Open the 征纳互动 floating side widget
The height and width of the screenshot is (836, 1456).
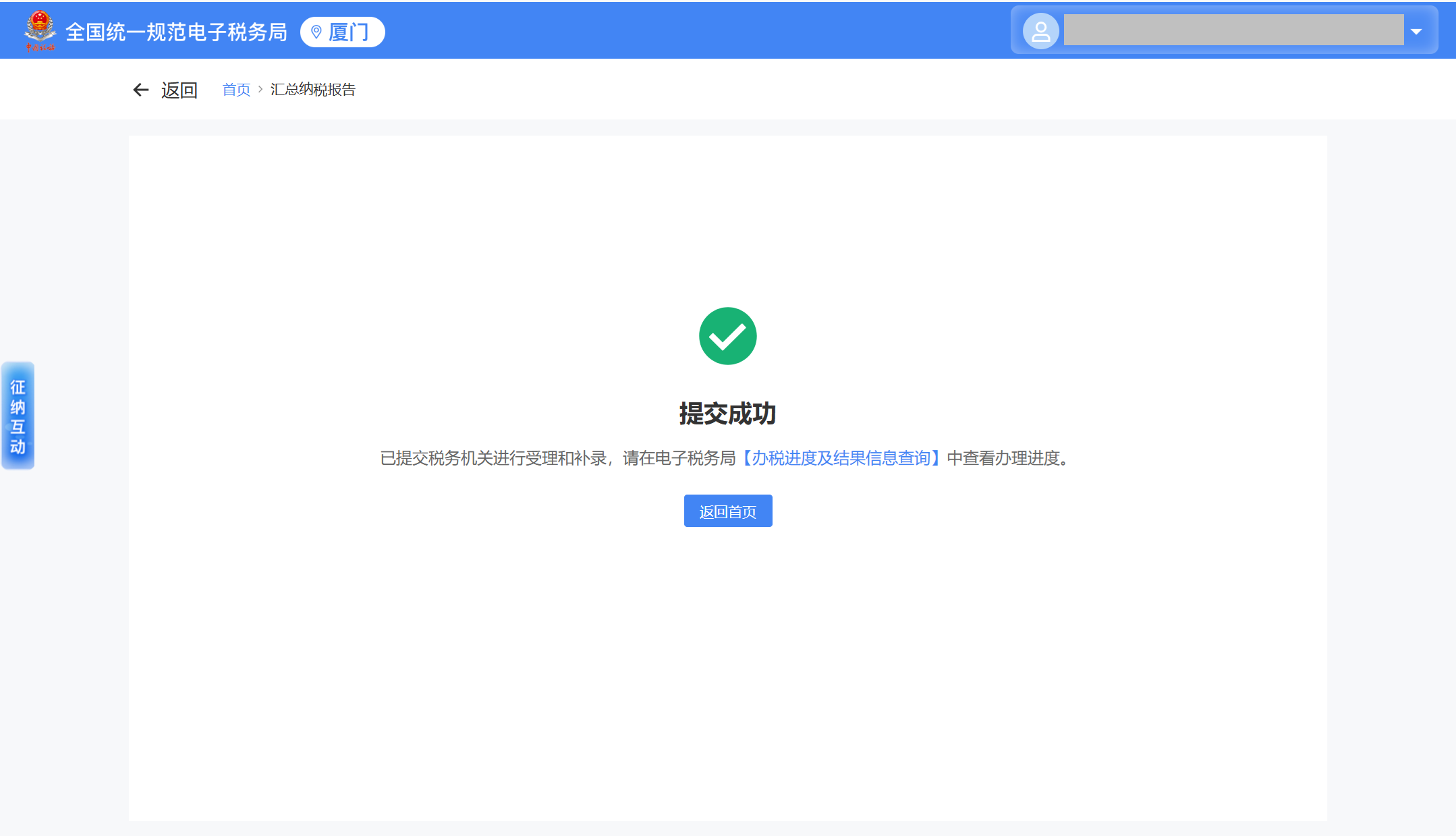(18, 416)
